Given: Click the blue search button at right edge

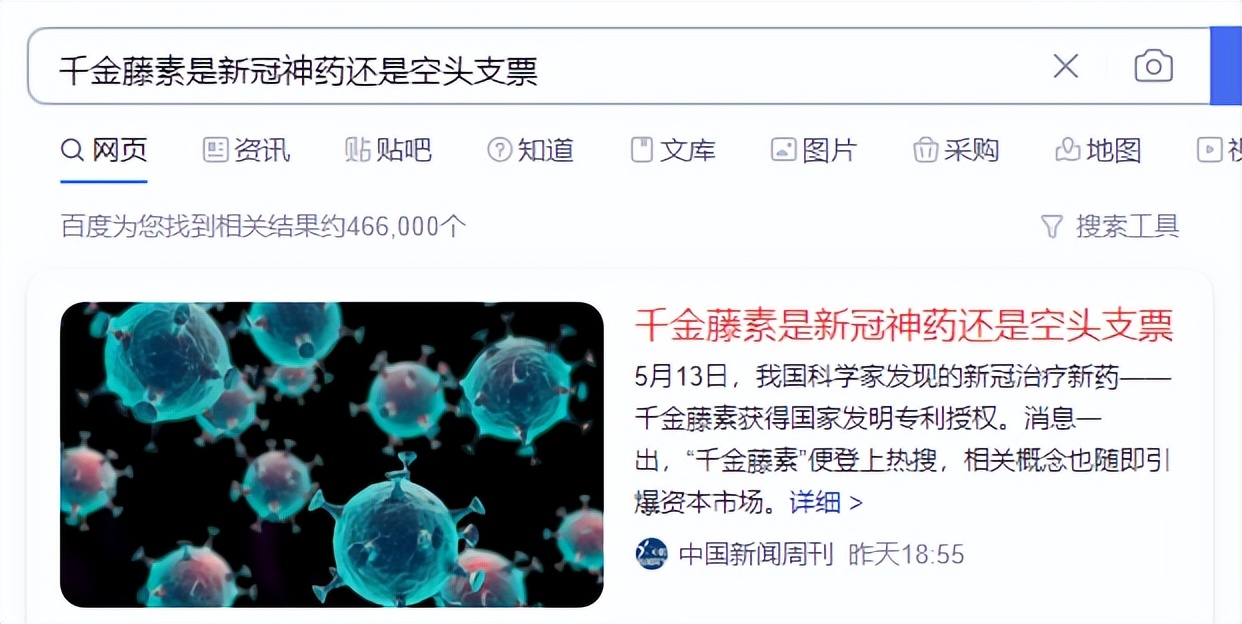Looking at the screenshot, I should [1226, 66].
